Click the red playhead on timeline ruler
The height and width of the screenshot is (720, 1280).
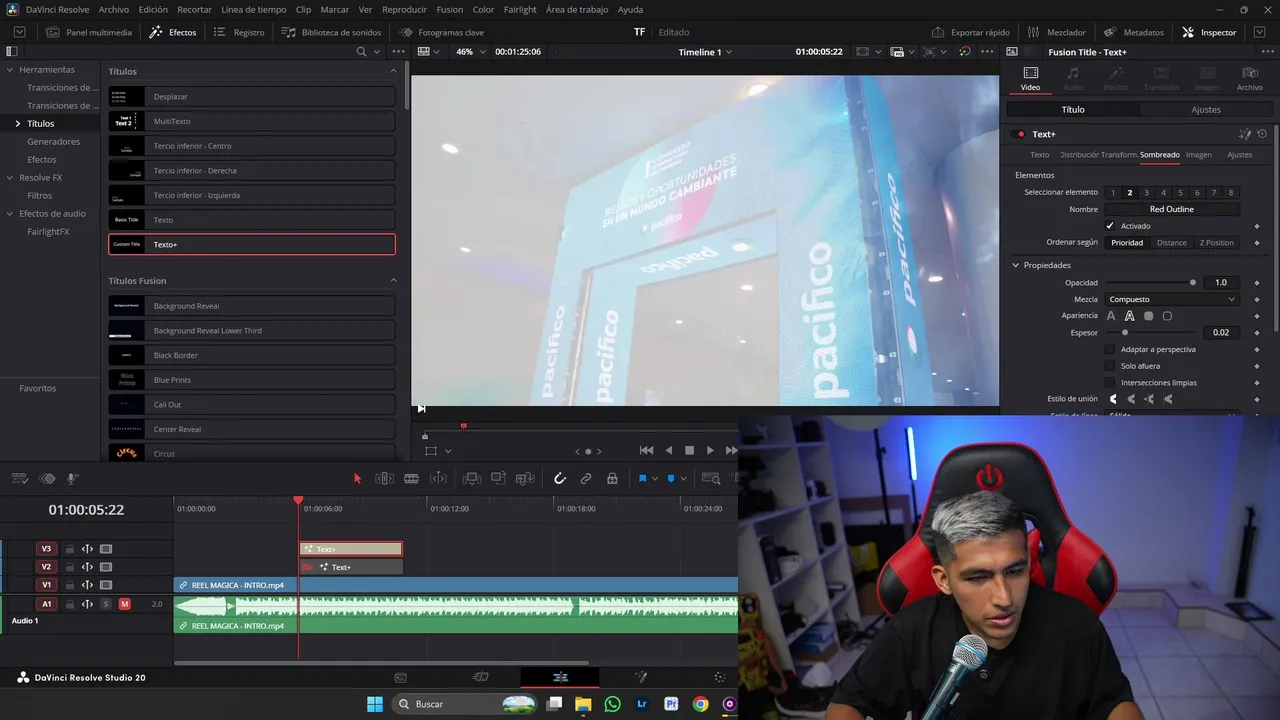click(298, 500)
